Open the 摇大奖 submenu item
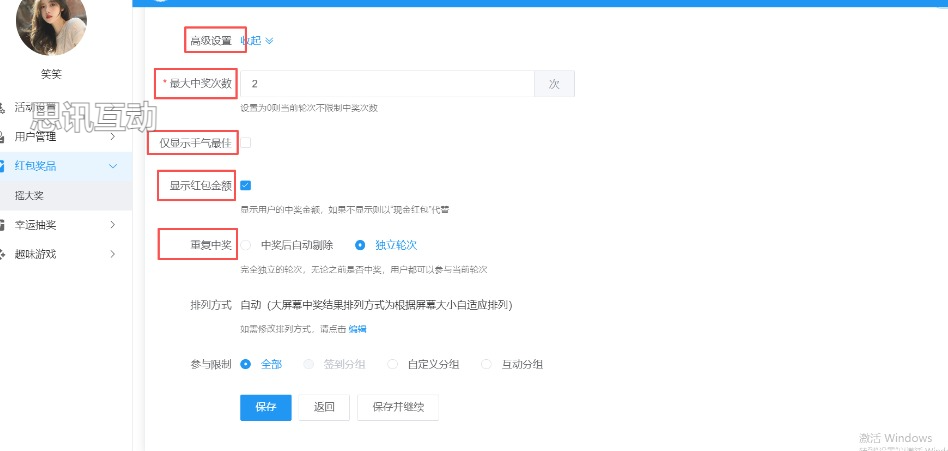Viewport: 948px width, 451px height. tap(28, 195)
